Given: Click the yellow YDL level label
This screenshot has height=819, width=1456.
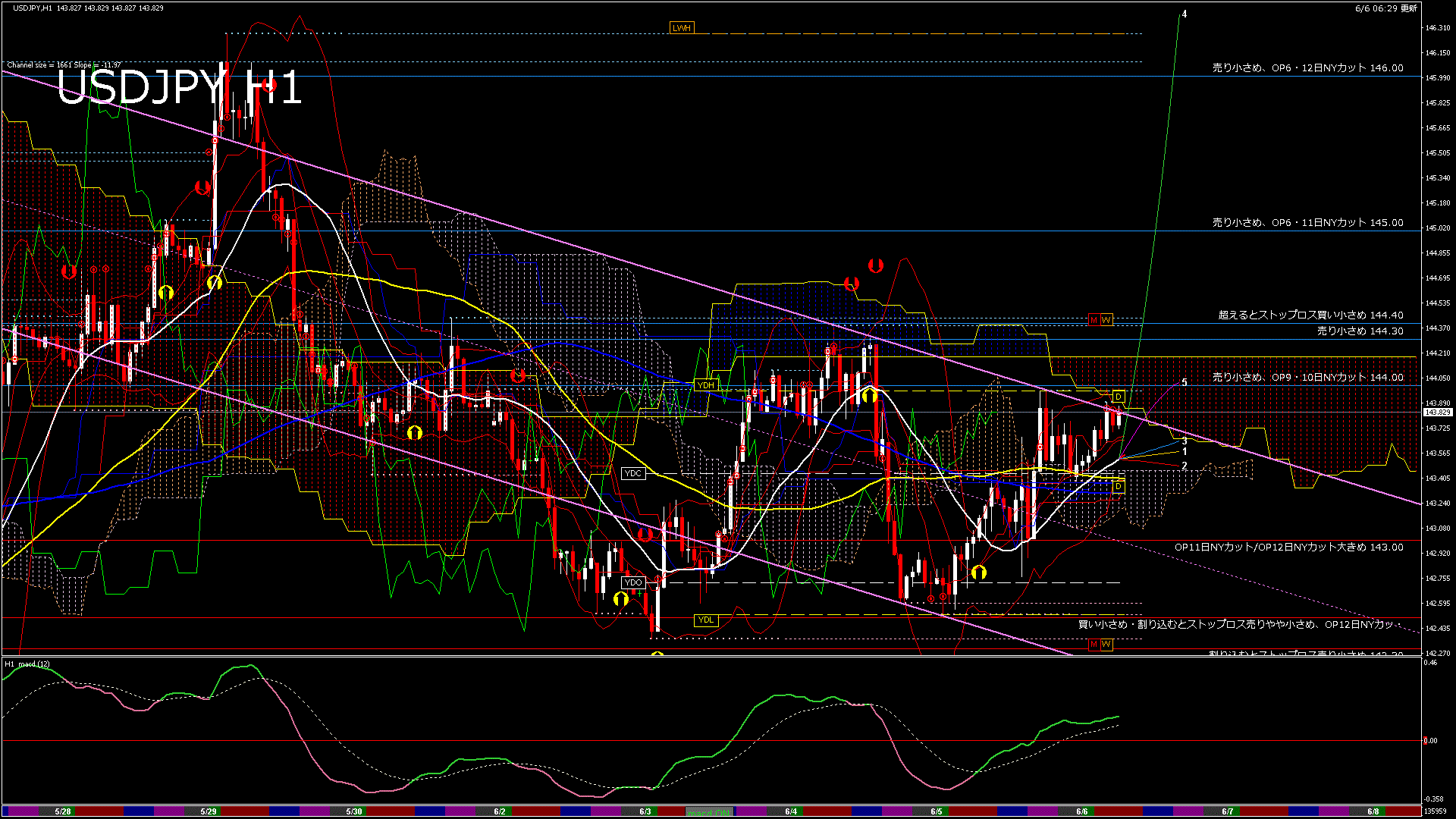Looking at the screenshot, I should (705, 620).
